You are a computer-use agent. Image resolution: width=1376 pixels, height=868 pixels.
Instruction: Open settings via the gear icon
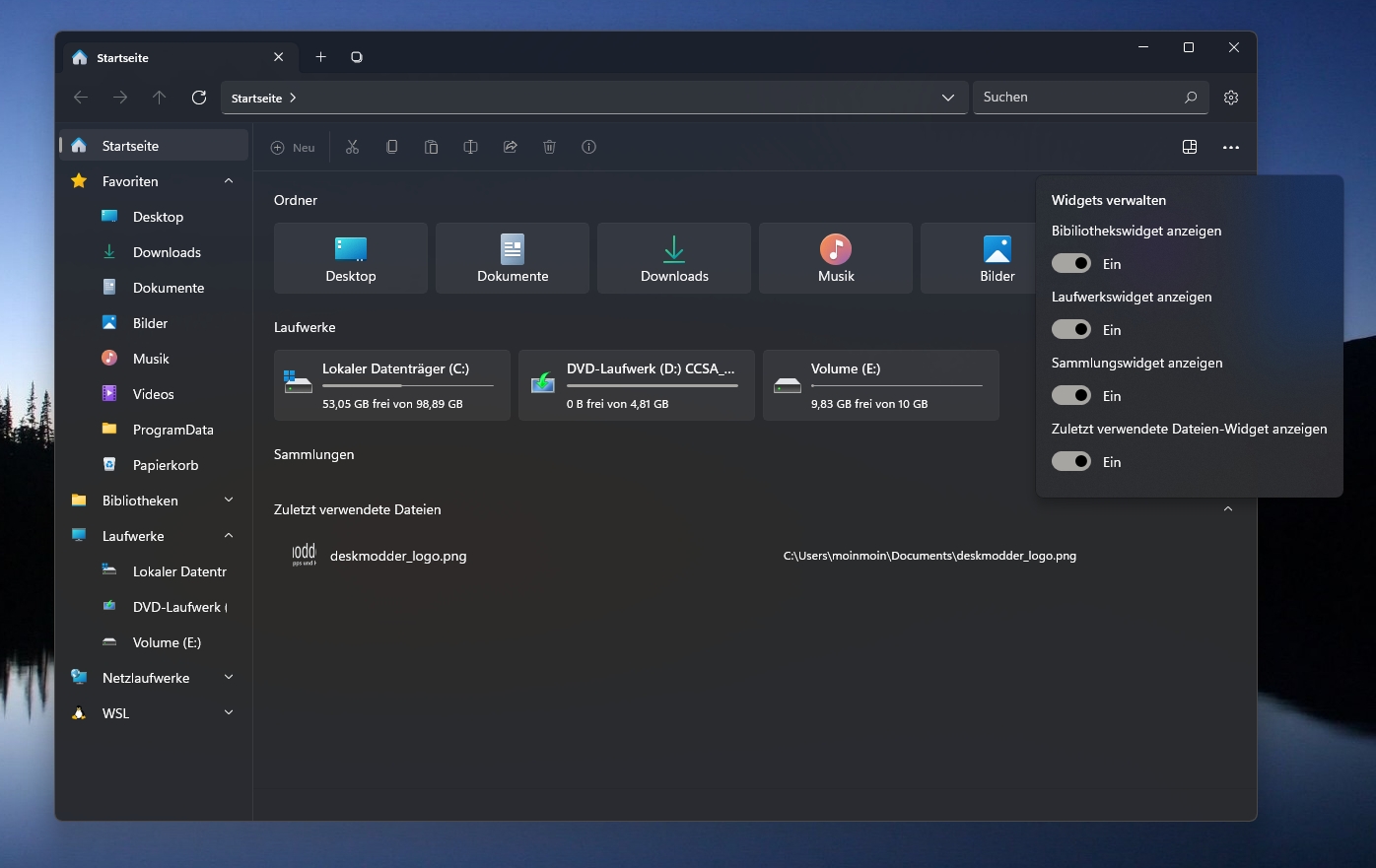tap(1231, 98)
